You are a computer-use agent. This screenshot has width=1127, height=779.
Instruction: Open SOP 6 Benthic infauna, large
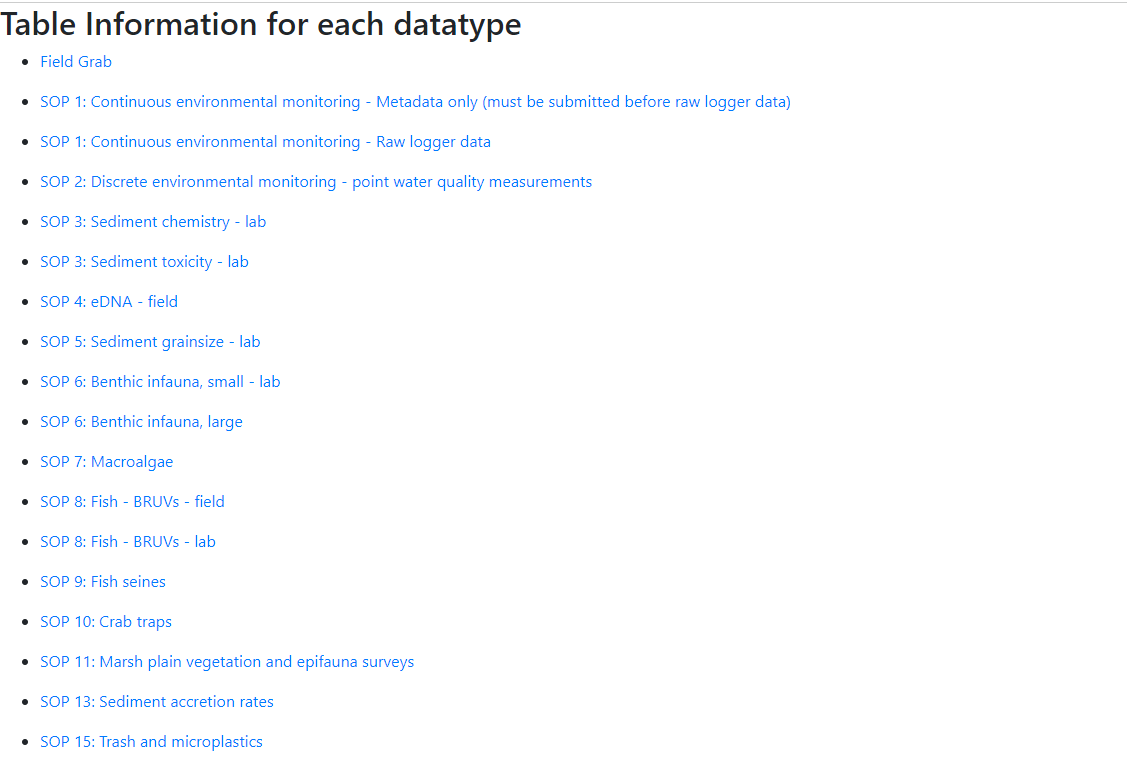point(141,422)
